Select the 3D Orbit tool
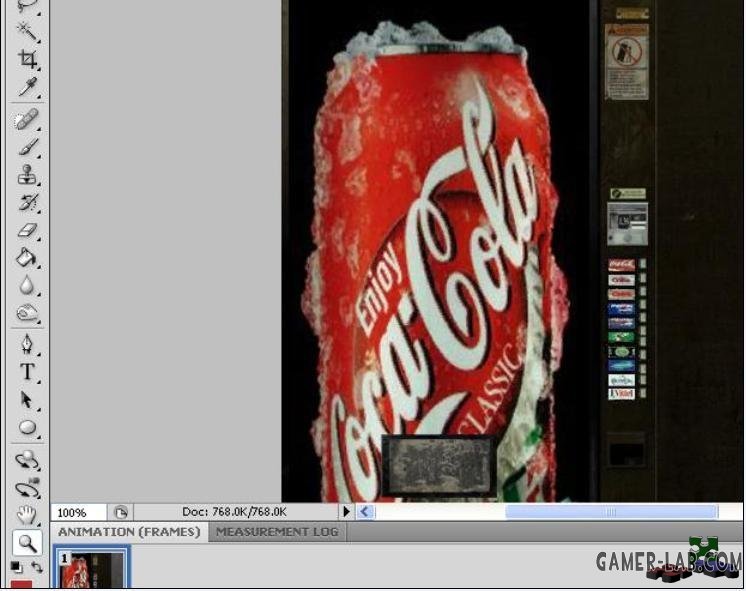Viewport: 746px width, 591px height. point(27,487)
